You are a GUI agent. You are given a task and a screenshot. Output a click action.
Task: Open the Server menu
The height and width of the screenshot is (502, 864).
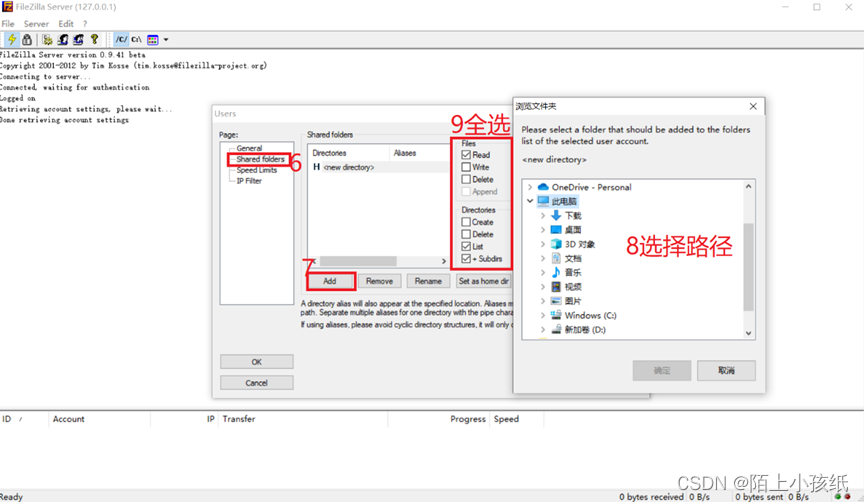(x=36, y=24)
